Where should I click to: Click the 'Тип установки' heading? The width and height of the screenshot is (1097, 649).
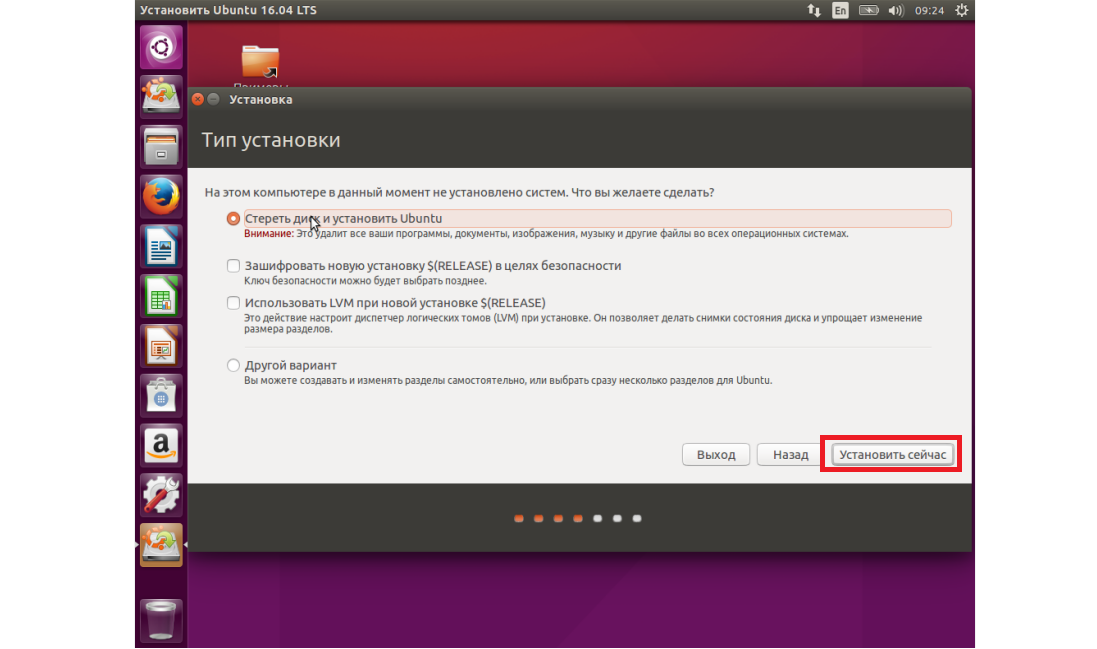271,140
